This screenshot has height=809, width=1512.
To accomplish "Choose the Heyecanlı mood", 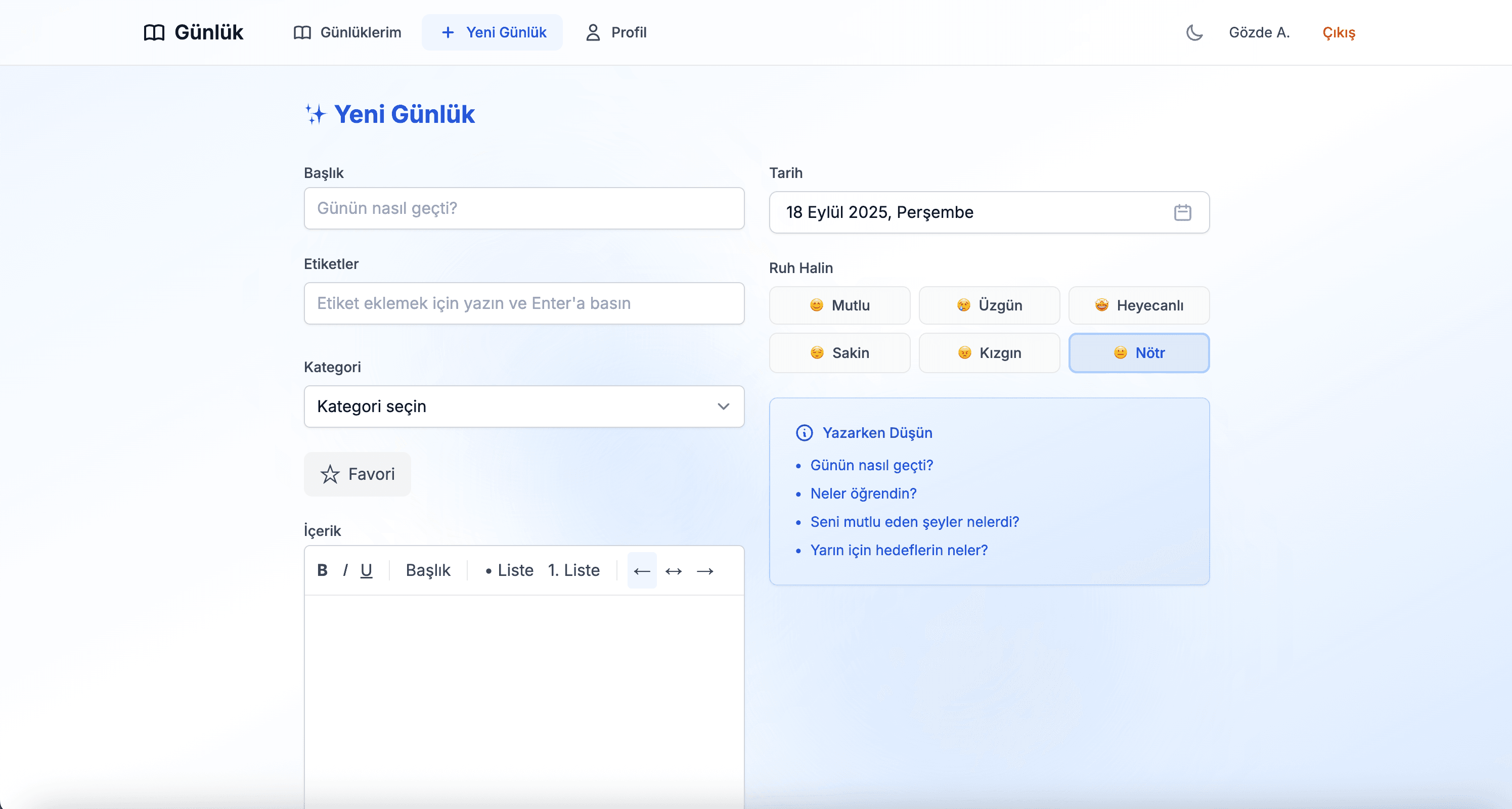I will coord(1139,305).
